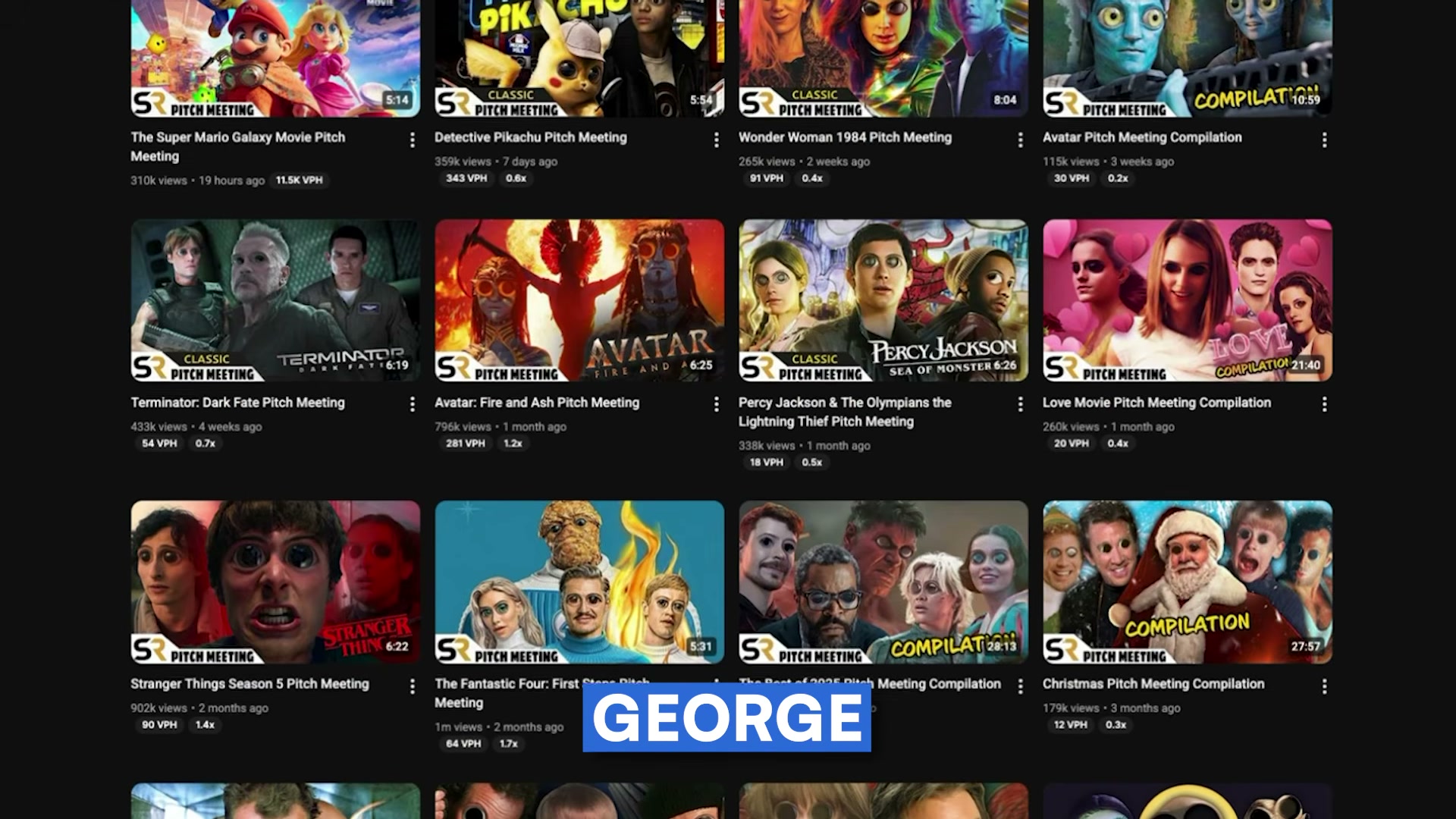The image size is (1456, 819).
Task: Click the '0.2x' multiplier badge
Action: (1118, 178)
